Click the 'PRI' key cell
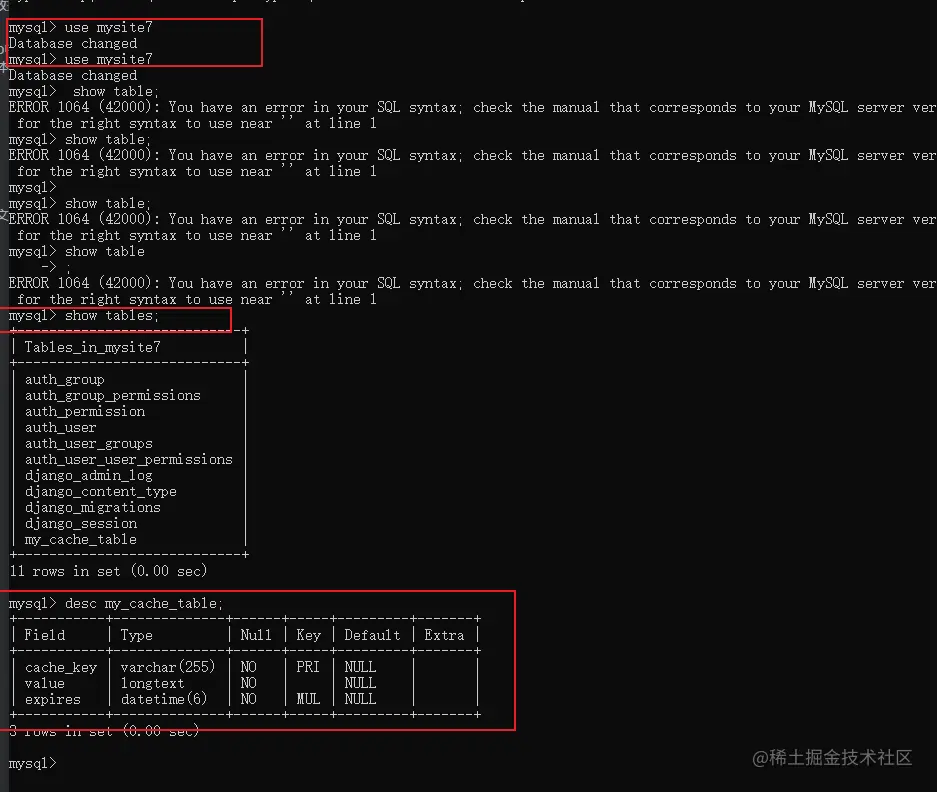This screenshot has height=792, width=937. click(308, 667)
